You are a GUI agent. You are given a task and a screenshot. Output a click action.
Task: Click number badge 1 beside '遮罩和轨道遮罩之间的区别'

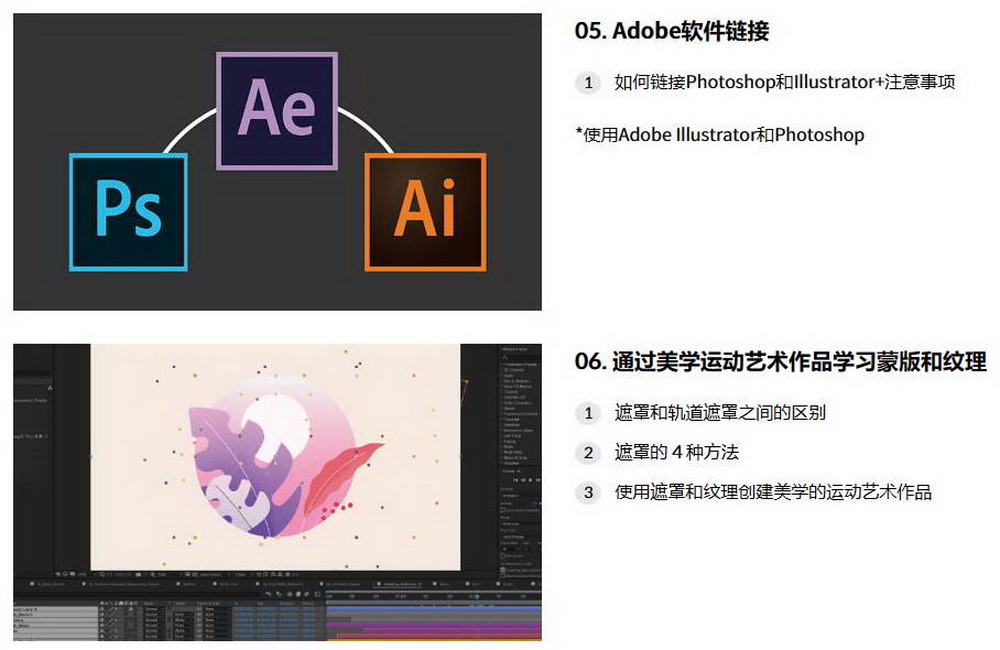(x=588, y=413)
